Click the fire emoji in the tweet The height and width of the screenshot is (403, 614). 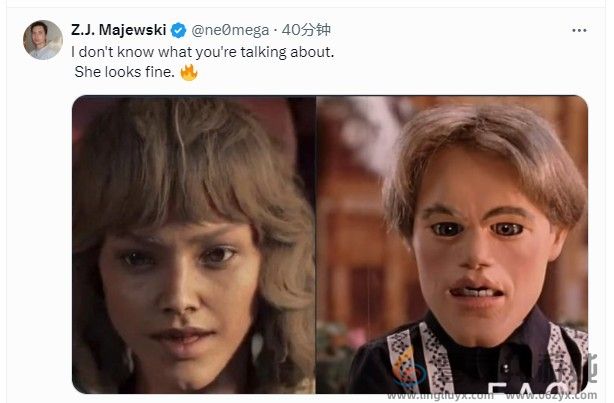tap(189, 73)
